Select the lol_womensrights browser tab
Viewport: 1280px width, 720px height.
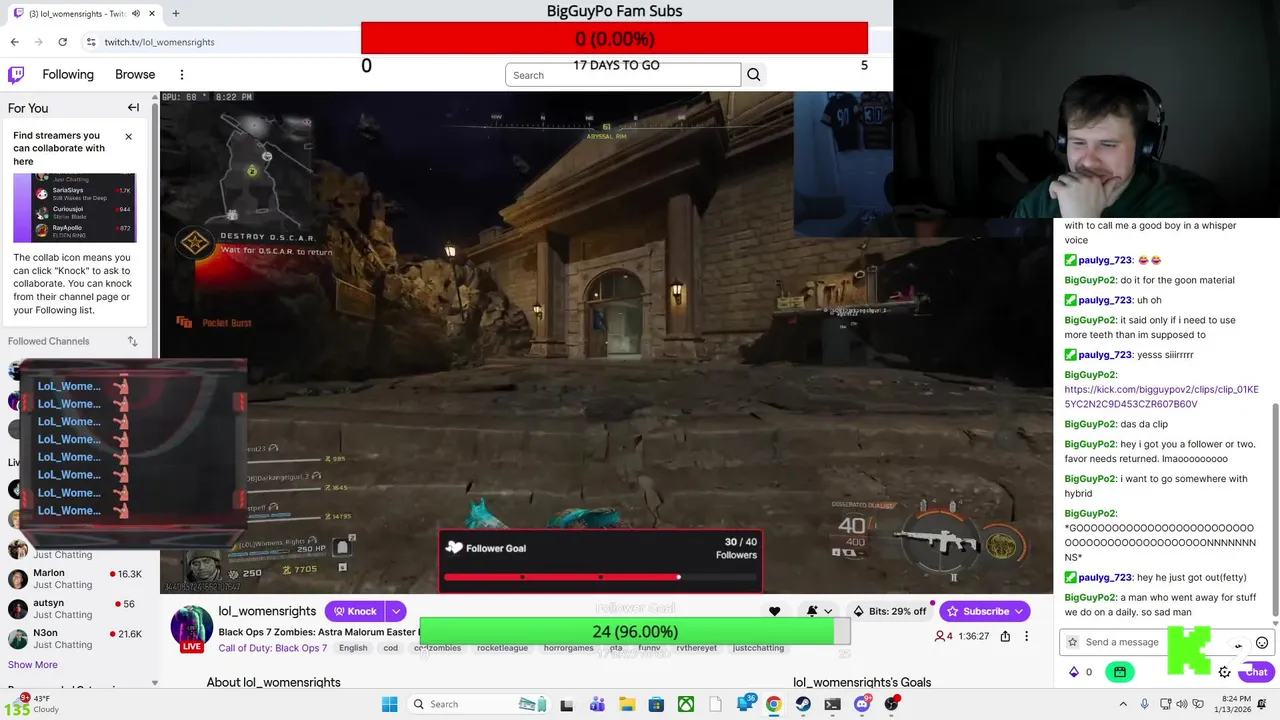click(x=85, y=14)
